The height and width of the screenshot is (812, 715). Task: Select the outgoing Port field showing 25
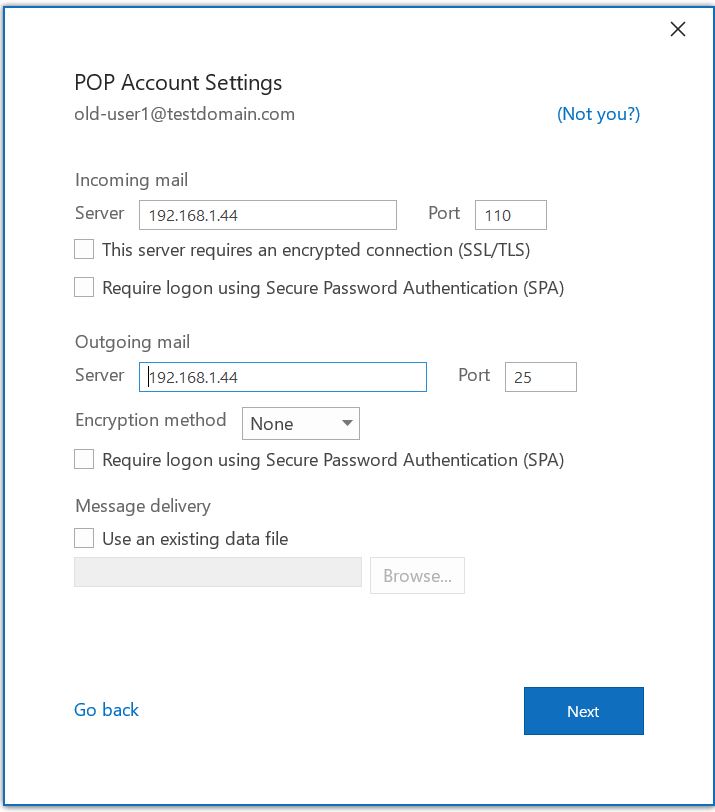tap(540, 377)
